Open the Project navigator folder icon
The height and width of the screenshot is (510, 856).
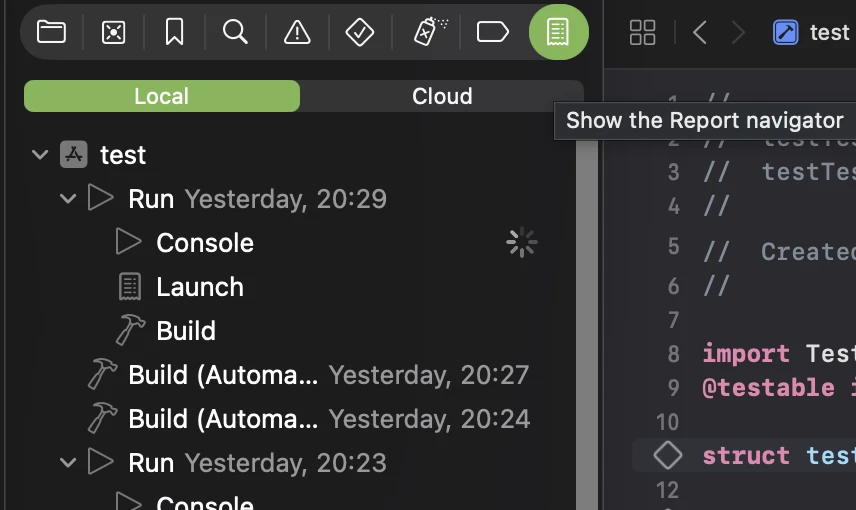[x=51, y=32]
